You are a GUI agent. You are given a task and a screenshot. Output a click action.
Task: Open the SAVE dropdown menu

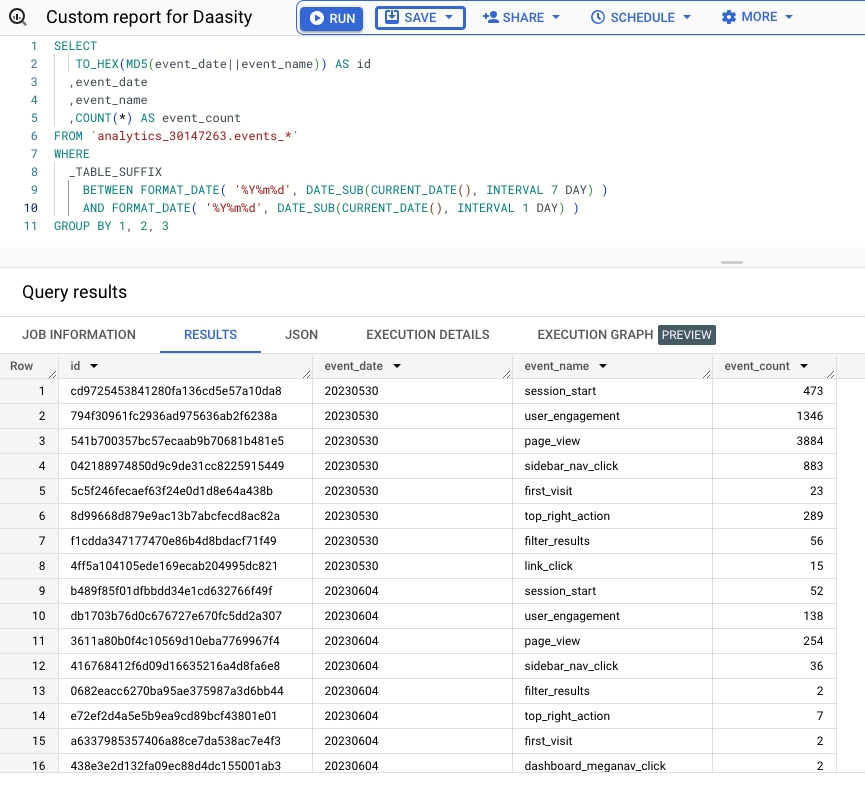pos(420,18)
